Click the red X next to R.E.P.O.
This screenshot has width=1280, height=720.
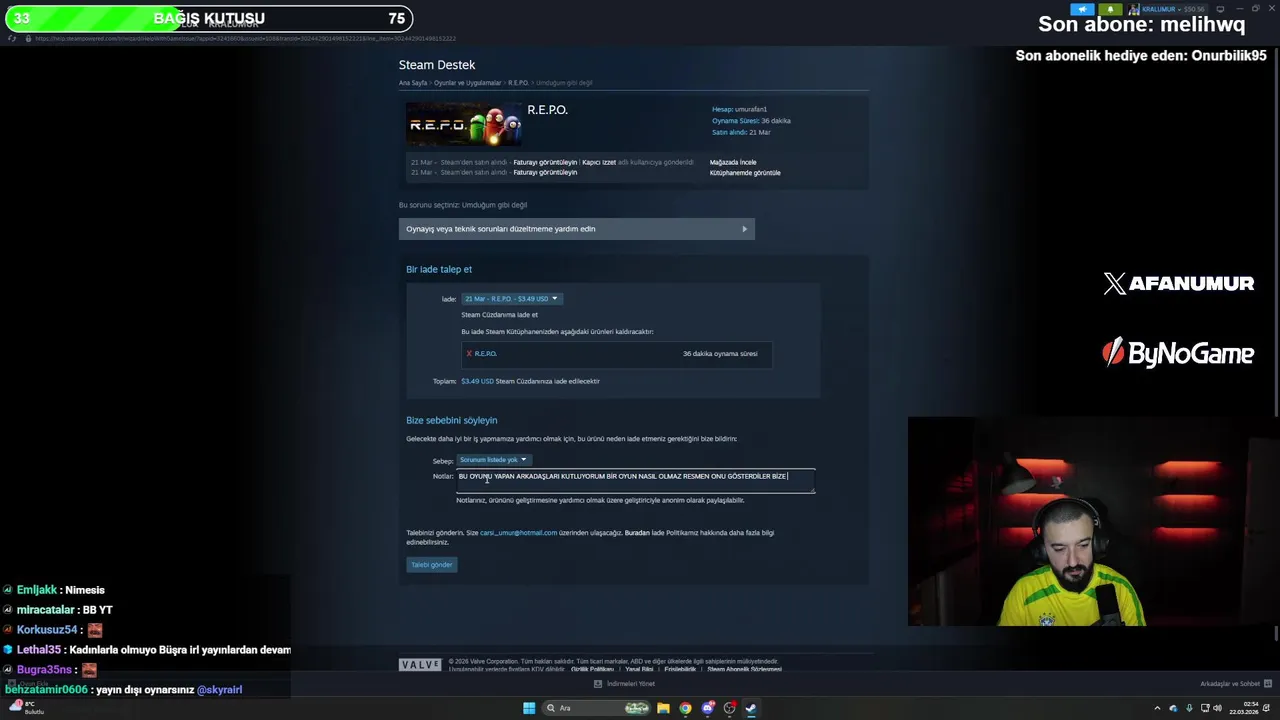(469, 354)
